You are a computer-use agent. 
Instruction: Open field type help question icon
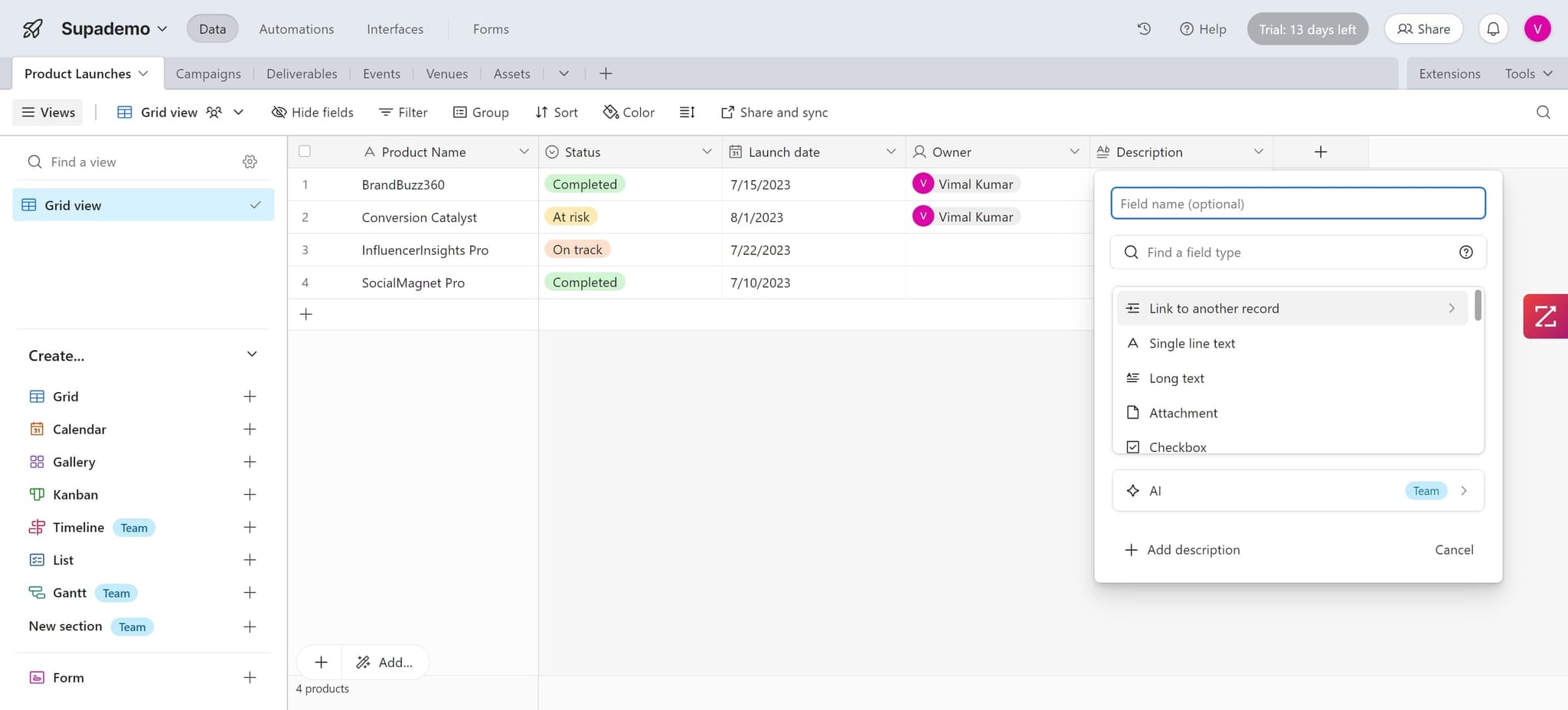[x=1465, y=253]
